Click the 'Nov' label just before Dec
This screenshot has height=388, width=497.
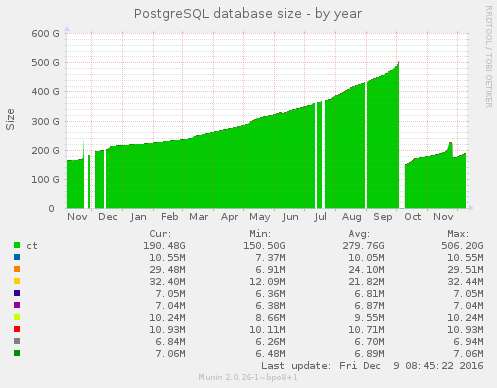point(77,217)
